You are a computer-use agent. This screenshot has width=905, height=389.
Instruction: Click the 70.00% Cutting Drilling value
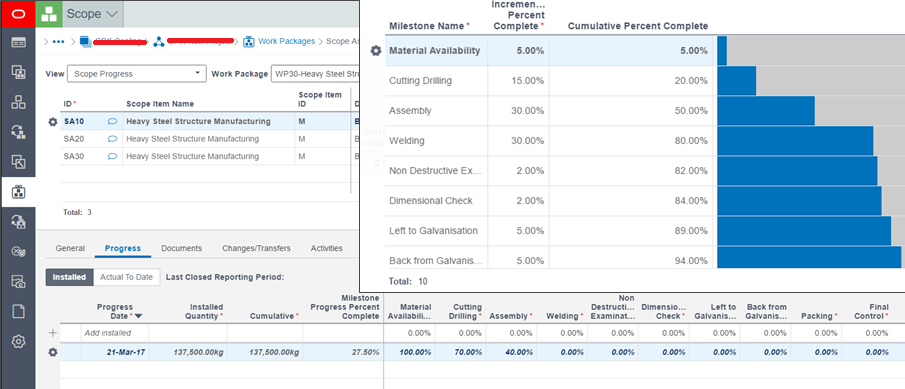(468, 352)
